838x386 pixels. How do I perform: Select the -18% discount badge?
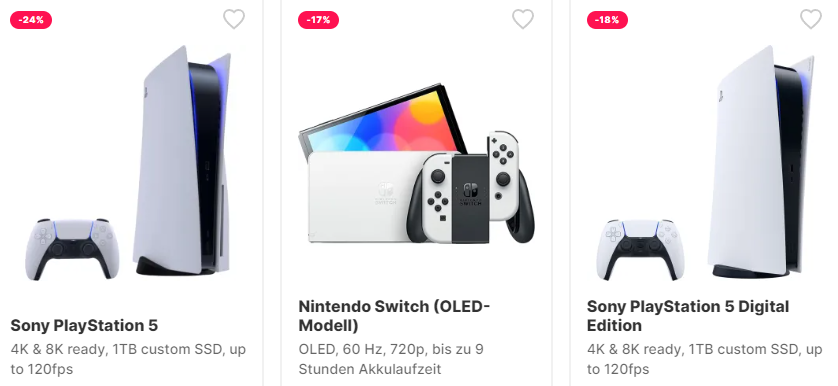(607, 20)
